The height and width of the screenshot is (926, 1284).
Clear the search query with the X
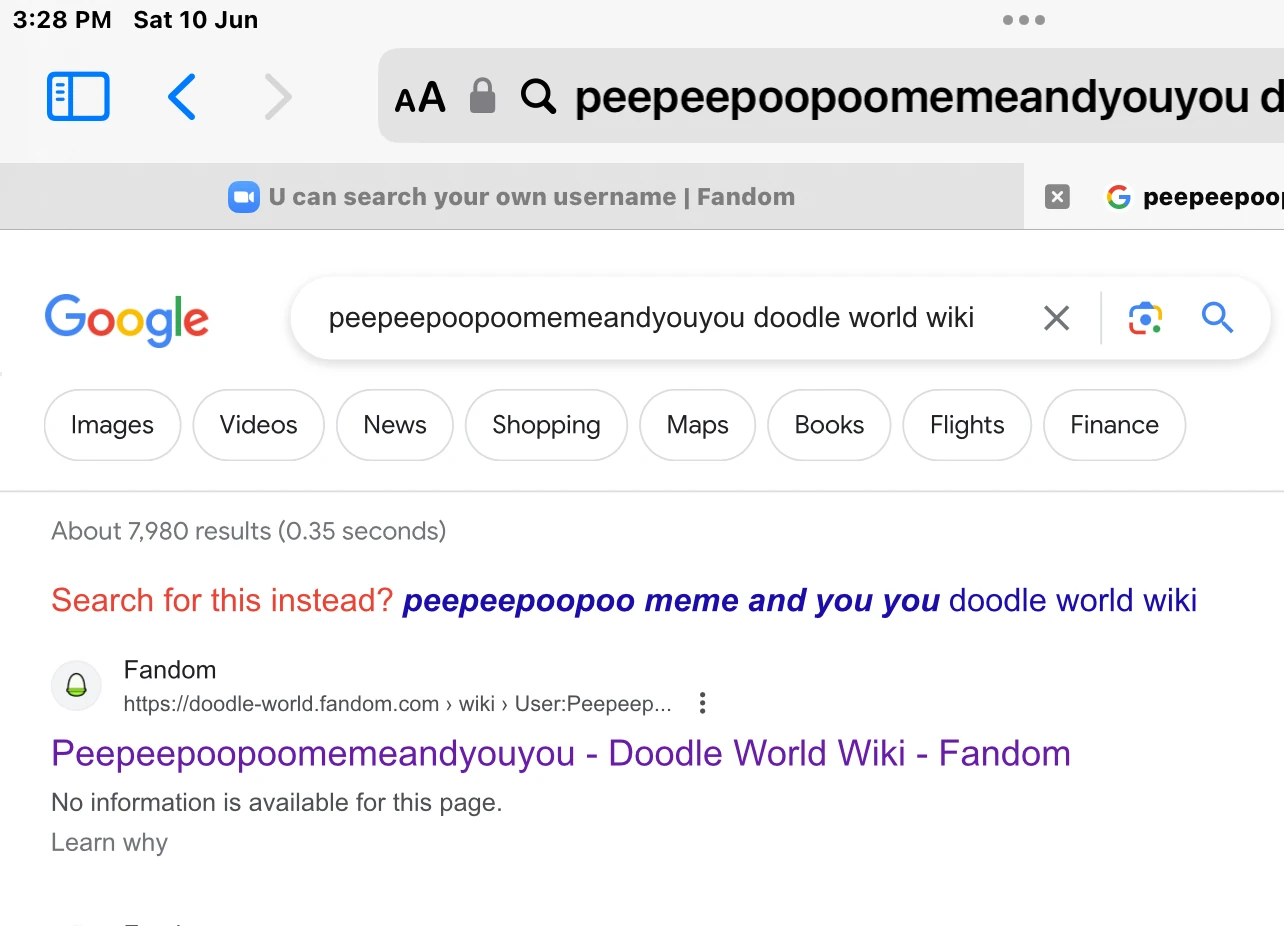click(x=1055, y=317)
